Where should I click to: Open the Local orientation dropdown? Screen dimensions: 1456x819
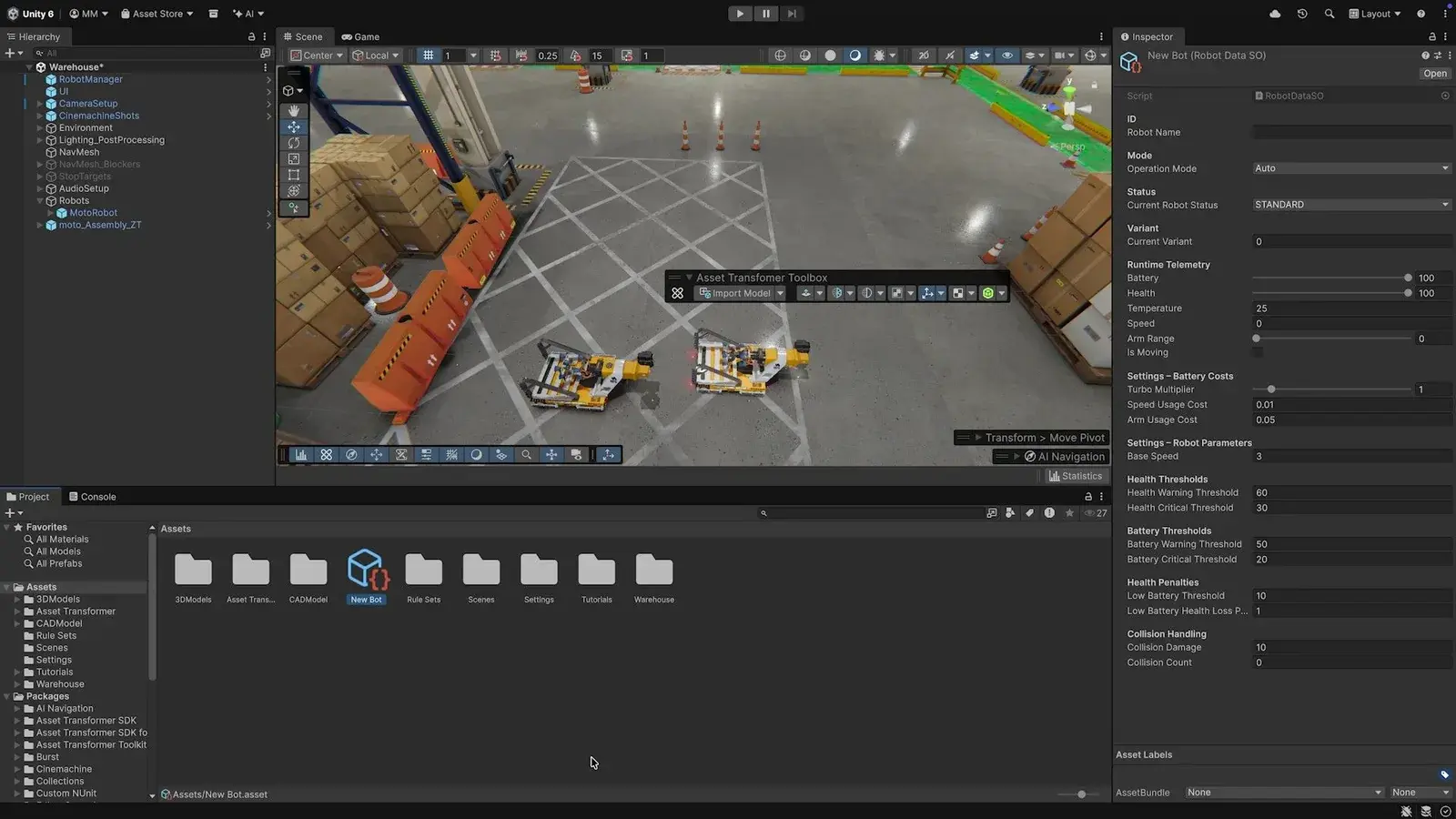(376, 56)
